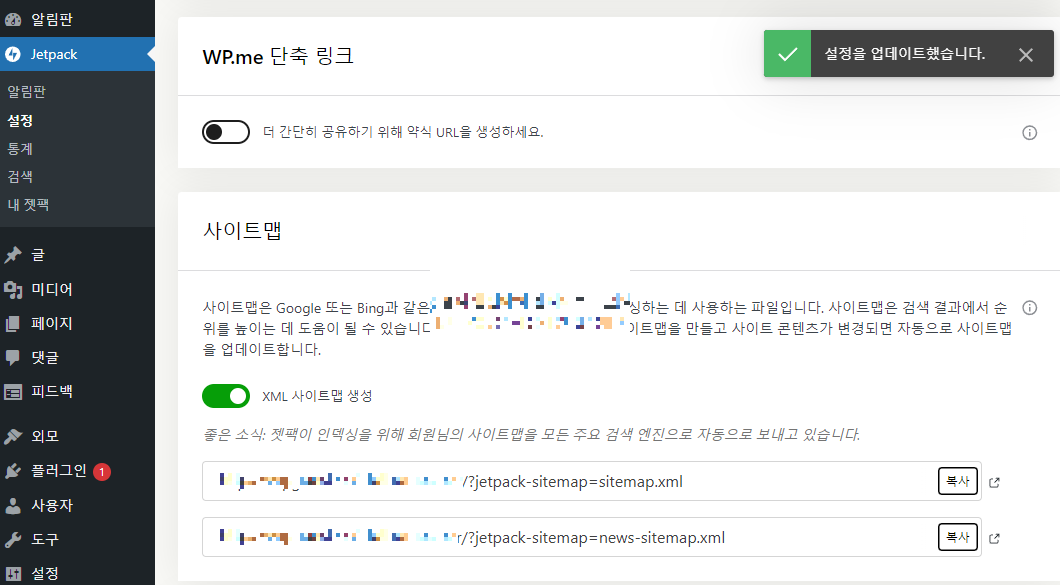The width and height of the screenshot is (1060, 585).
Task: Click the green checkmark on the notification
Action: pyautogui.click(x=788, y=53)
